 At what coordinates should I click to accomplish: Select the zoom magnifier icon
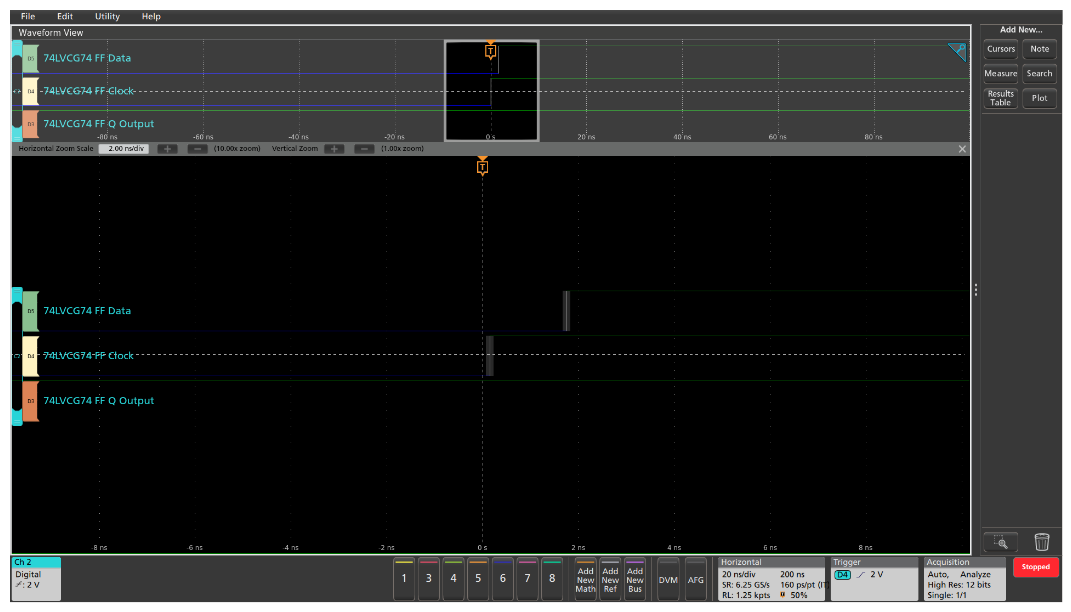[1001, 541]
